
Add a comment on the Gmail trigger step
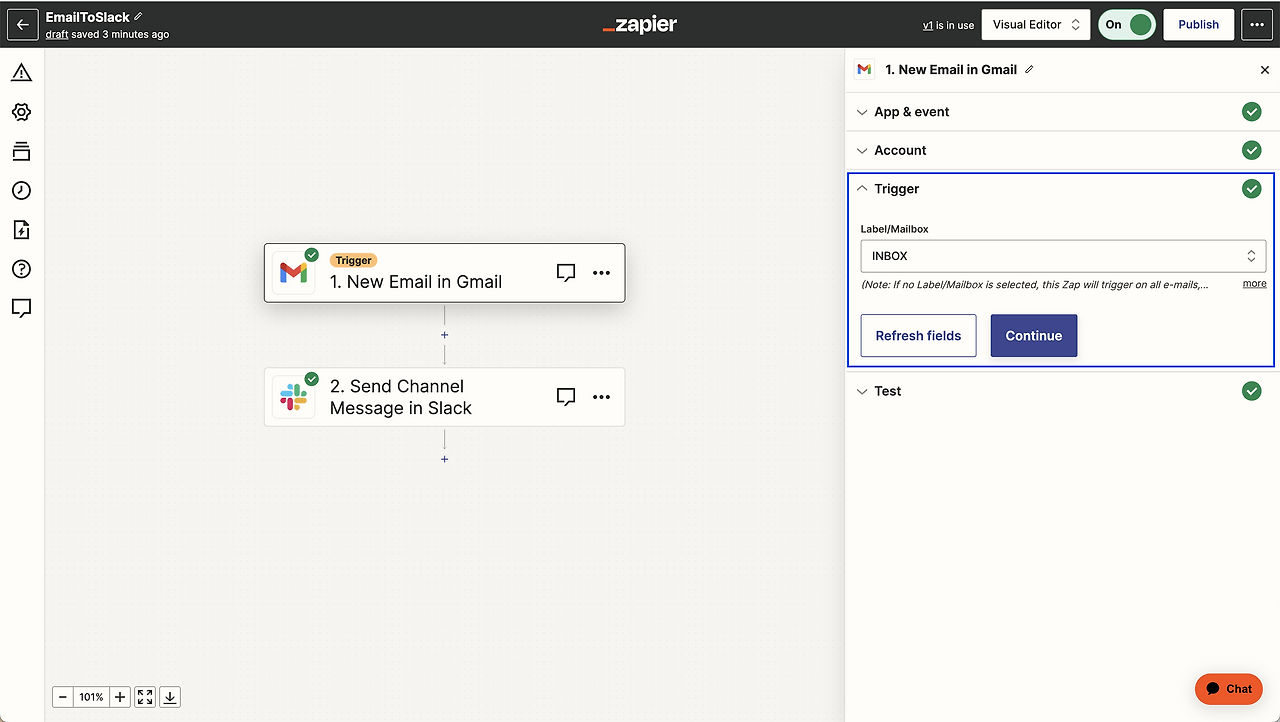click(x=566, y=272)
